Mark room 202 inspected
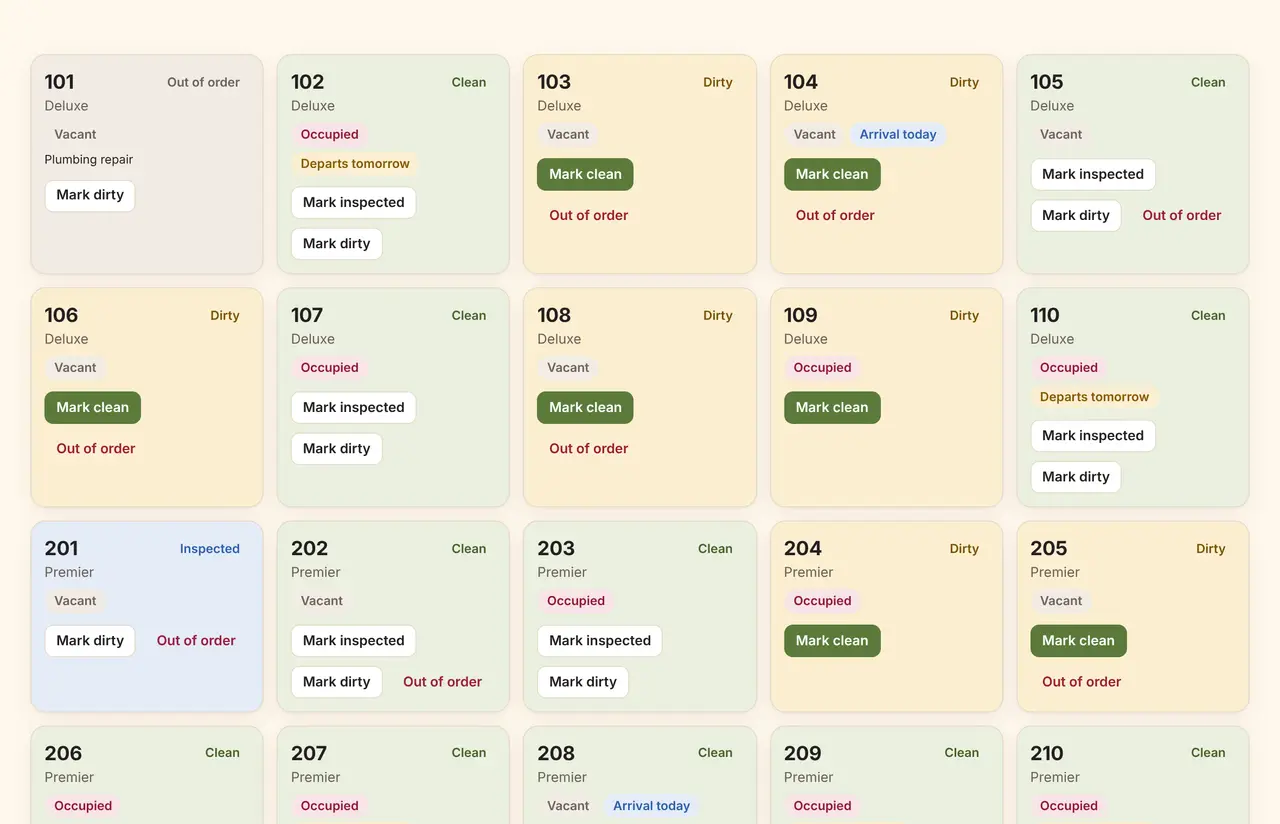The height and width of the screenshot is (824, 1280). (x=353, y=640)
